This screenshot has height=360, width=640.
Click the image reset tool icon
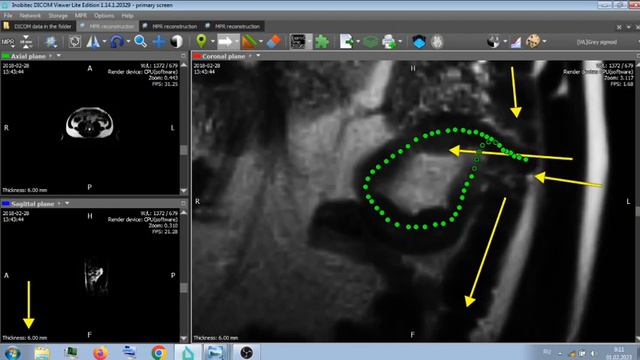[51, 42]
